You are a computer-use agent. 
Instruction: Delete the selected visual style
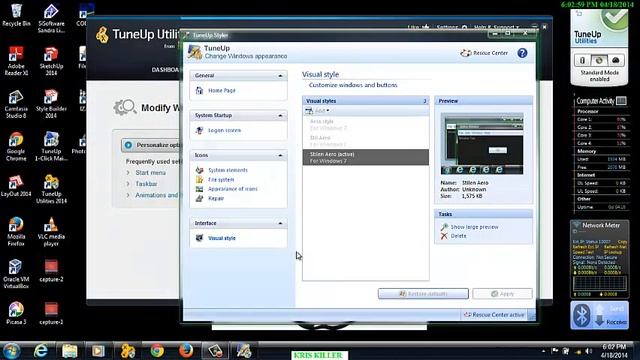(458, 236)
